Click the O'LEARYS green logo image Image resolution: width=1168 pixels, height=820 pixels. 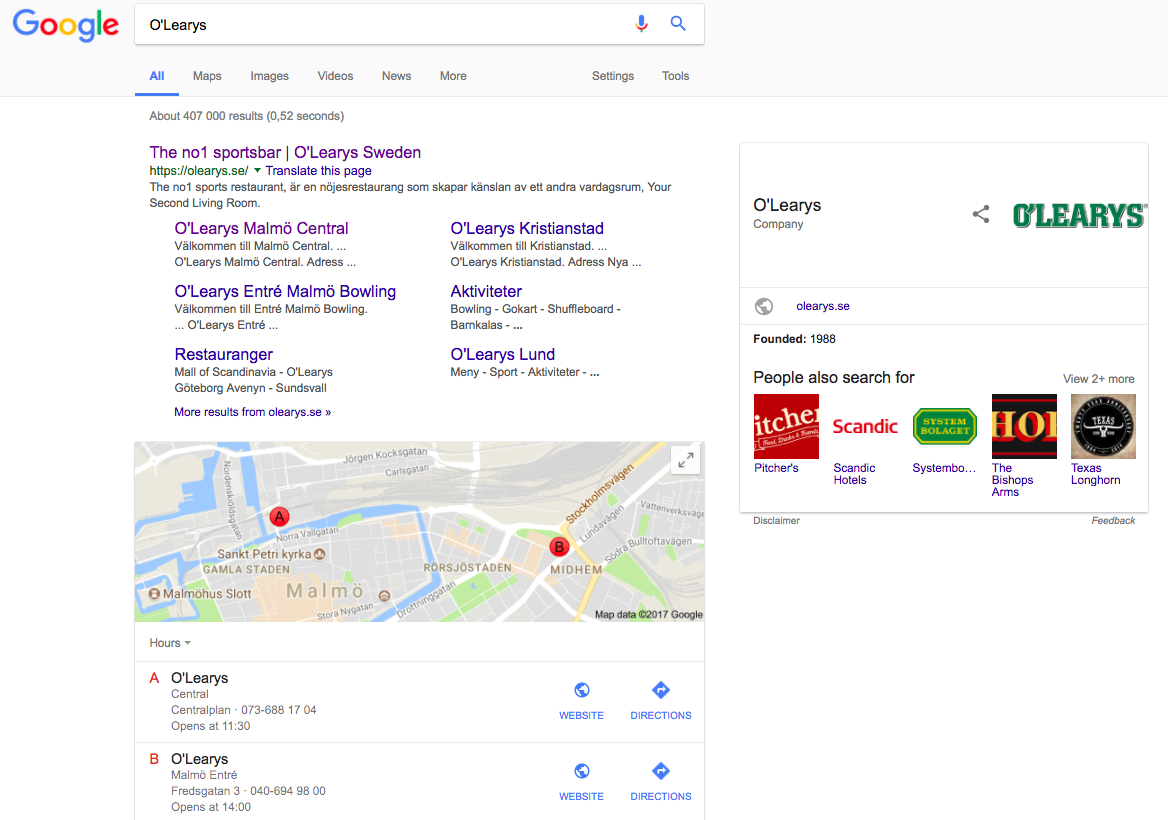coord(1079,215)
